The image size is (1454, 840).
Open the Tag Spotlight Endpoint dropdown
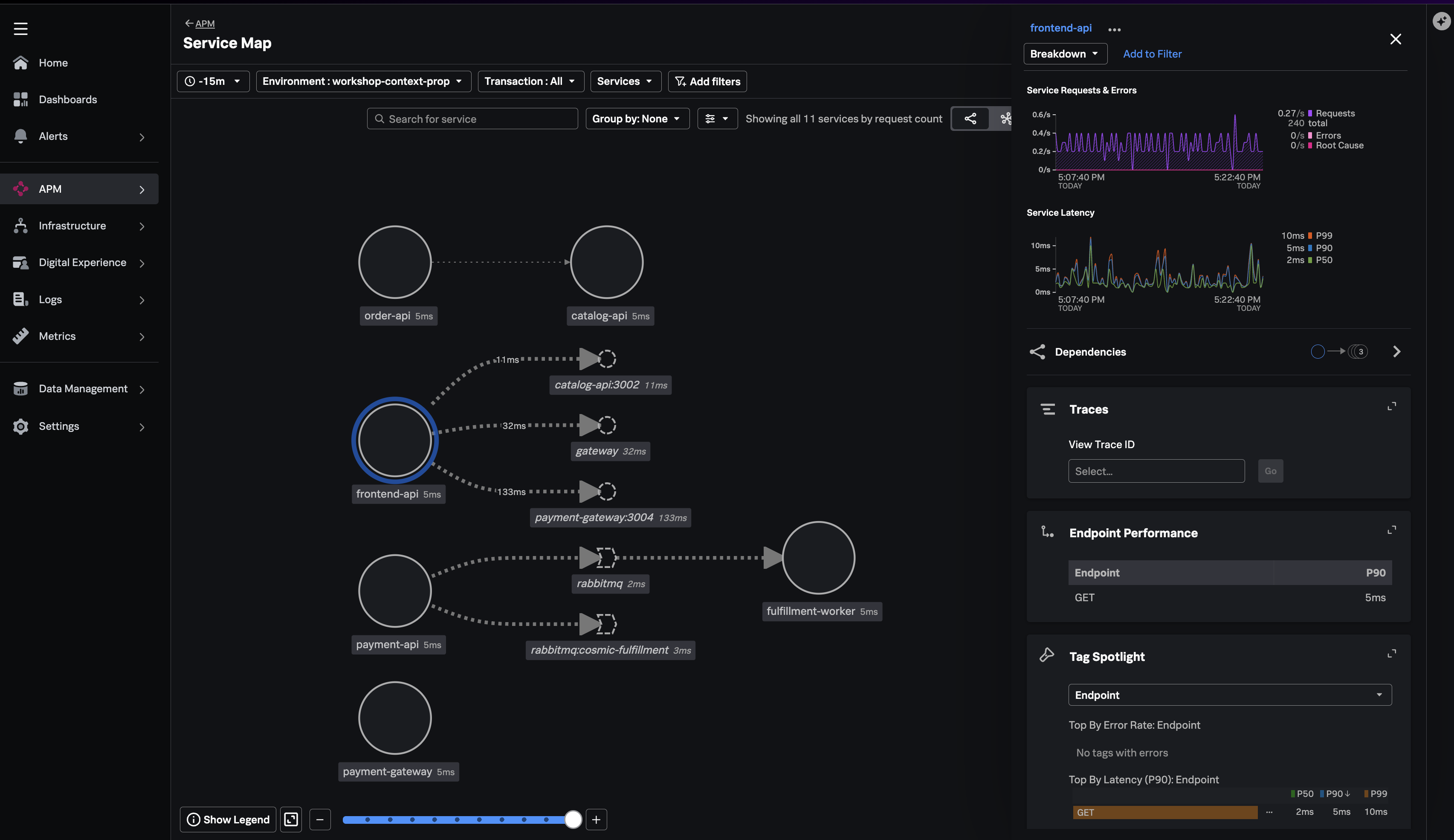pyautogui.click(x=1230, y=695)
